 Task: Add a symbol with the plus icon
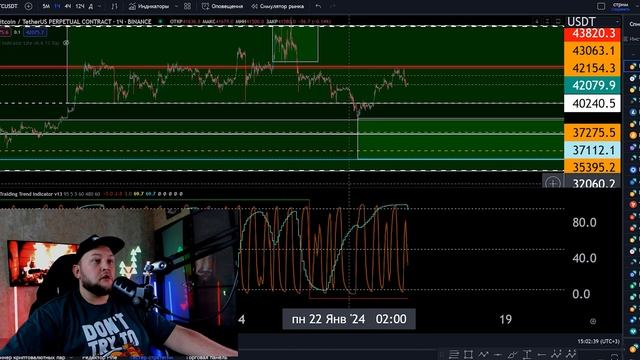click(x=29, y=6)
